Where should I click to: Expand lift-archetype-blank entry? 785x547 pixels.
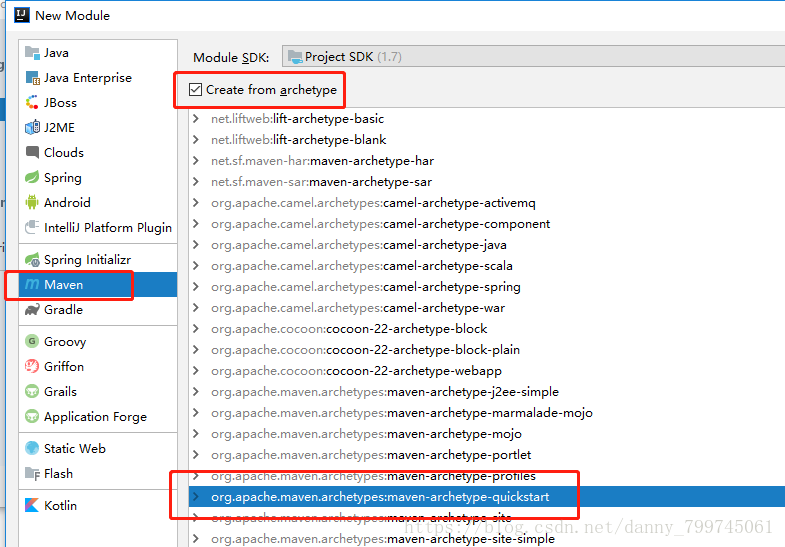(196, 140)
